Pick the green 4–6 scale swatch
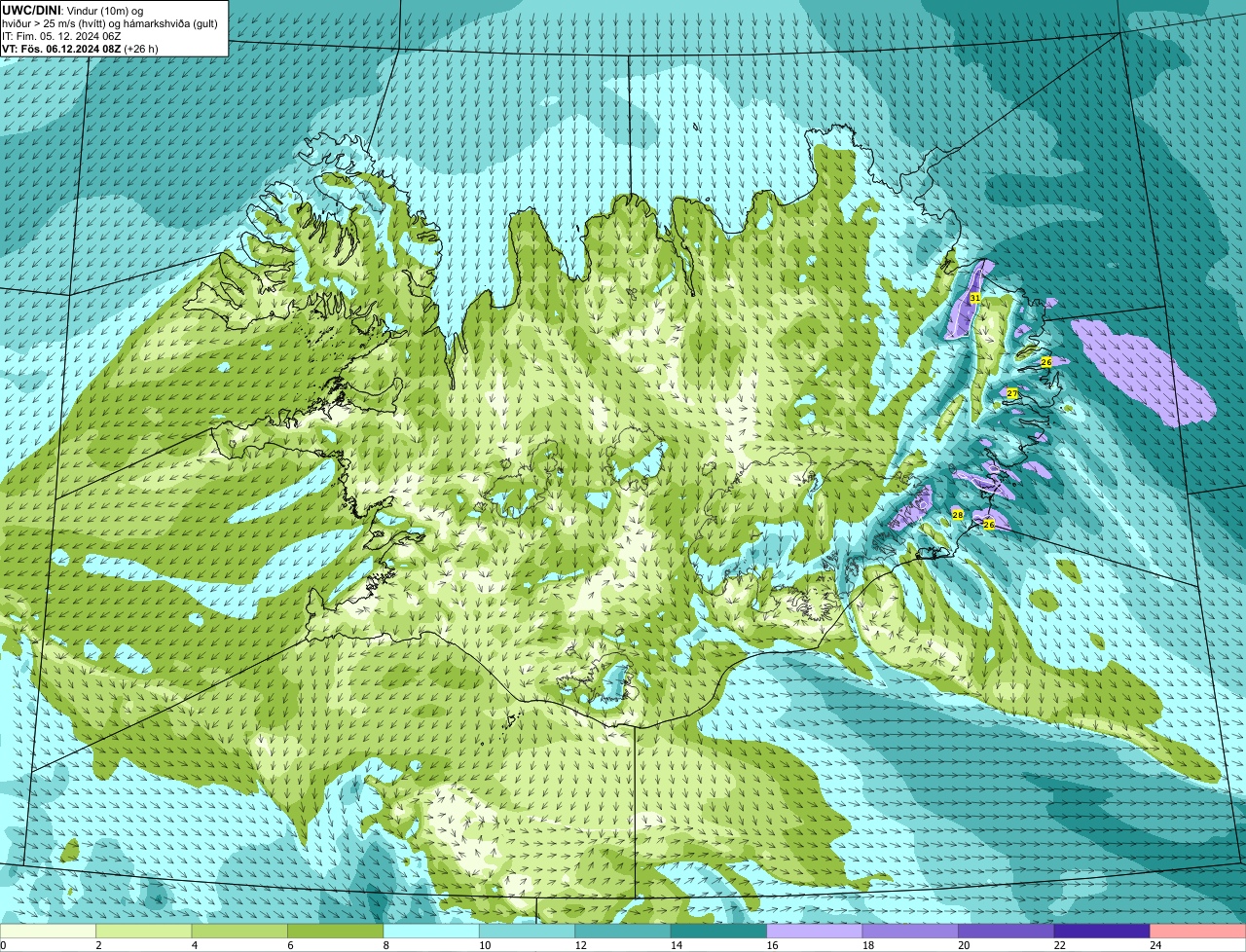Viewport: 1246px width, 952px height. click(x=239, y=932)
